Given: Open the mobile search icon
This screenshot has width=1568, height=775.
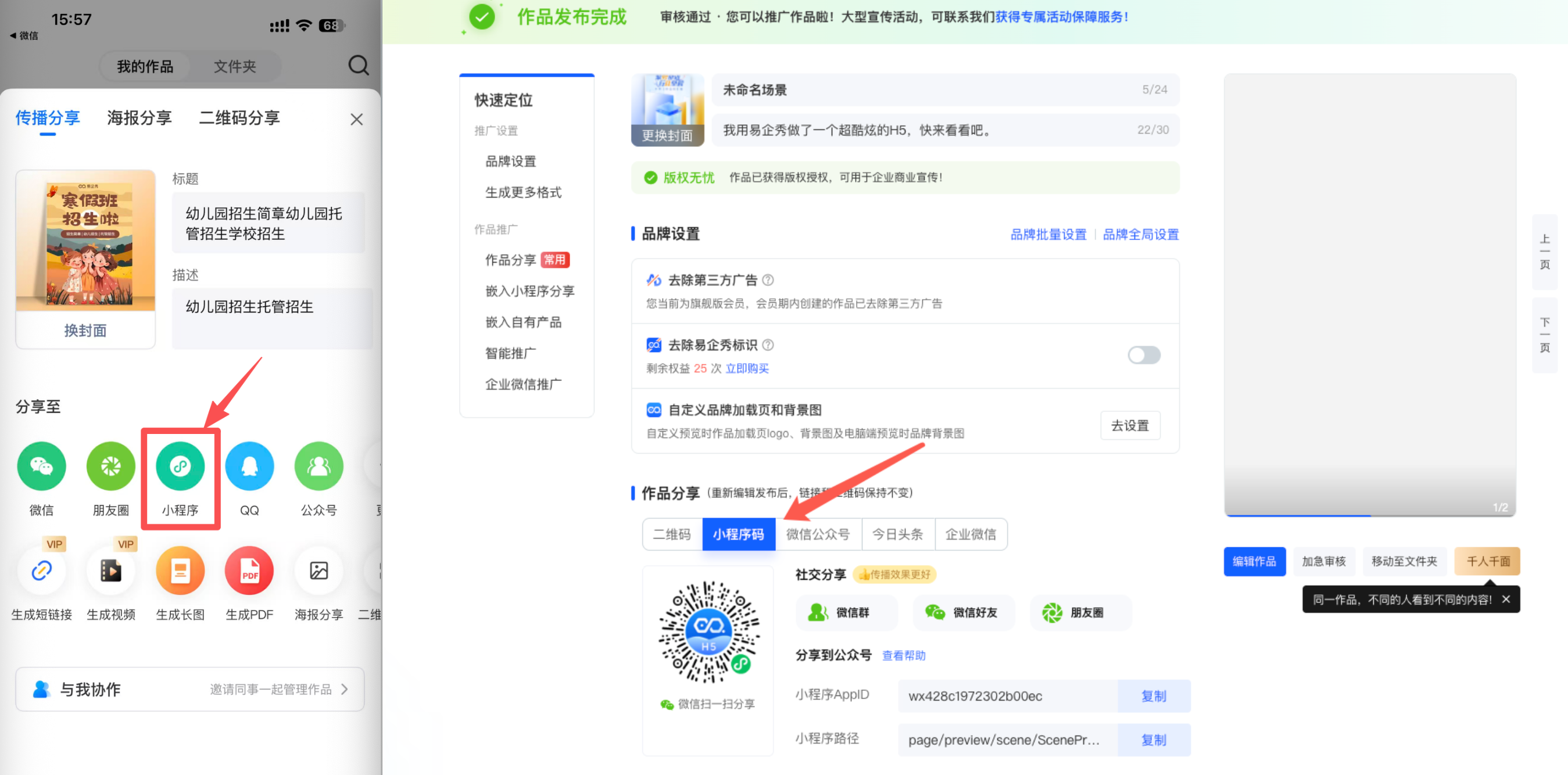Looking at the screenshot, I should [x=359, y=65].
